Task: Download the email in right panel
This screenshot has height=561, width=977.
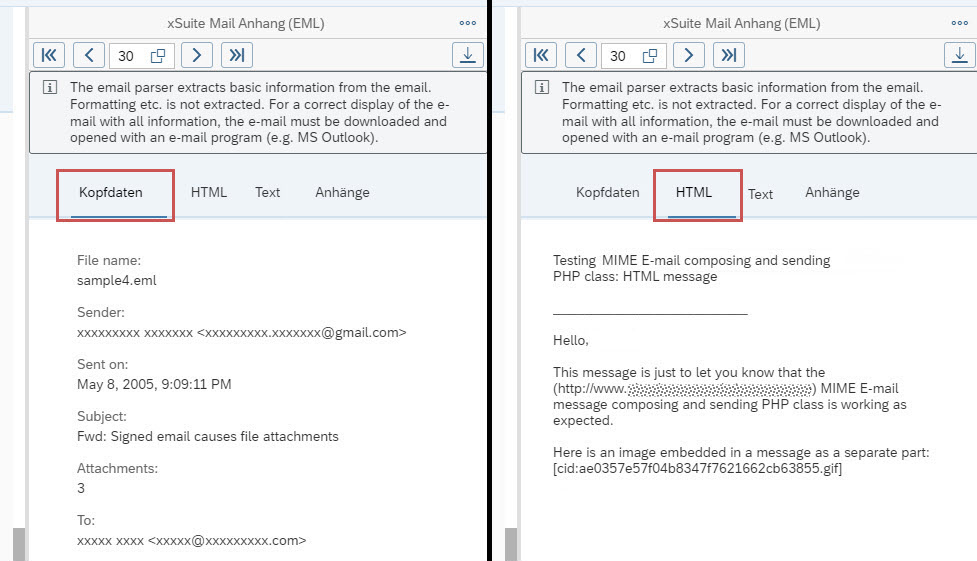Action: coord(960,55)
